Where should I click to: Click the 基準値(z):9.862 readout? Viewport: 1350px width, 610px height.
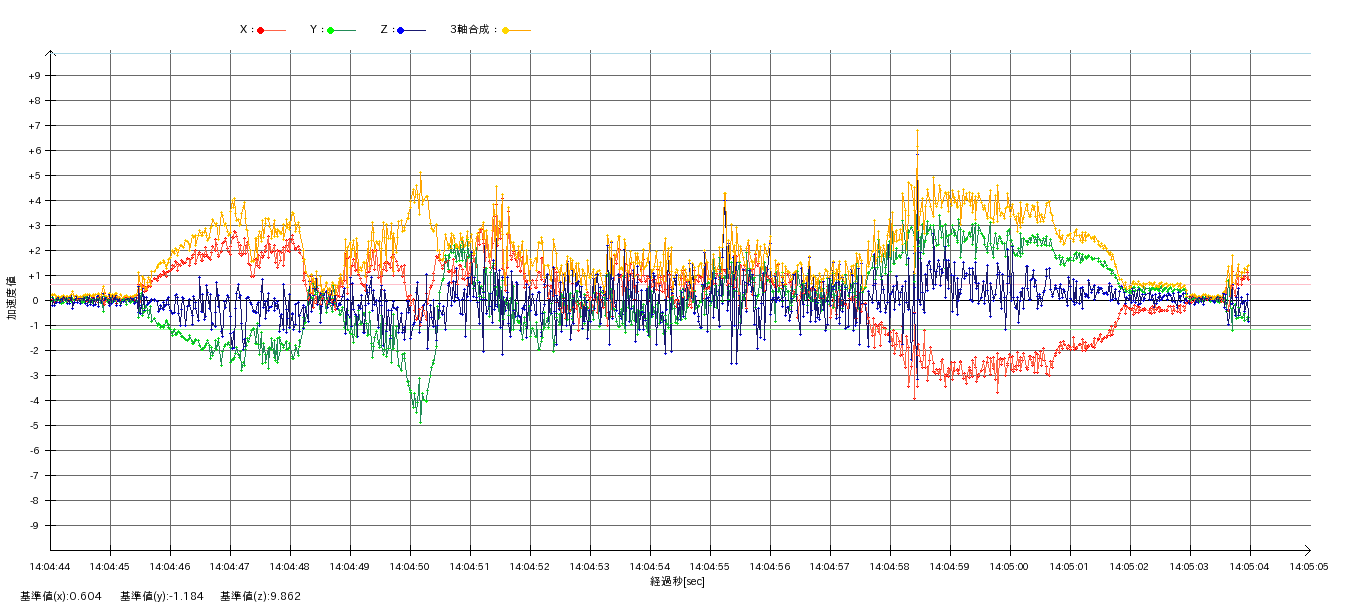pos(260,596)
